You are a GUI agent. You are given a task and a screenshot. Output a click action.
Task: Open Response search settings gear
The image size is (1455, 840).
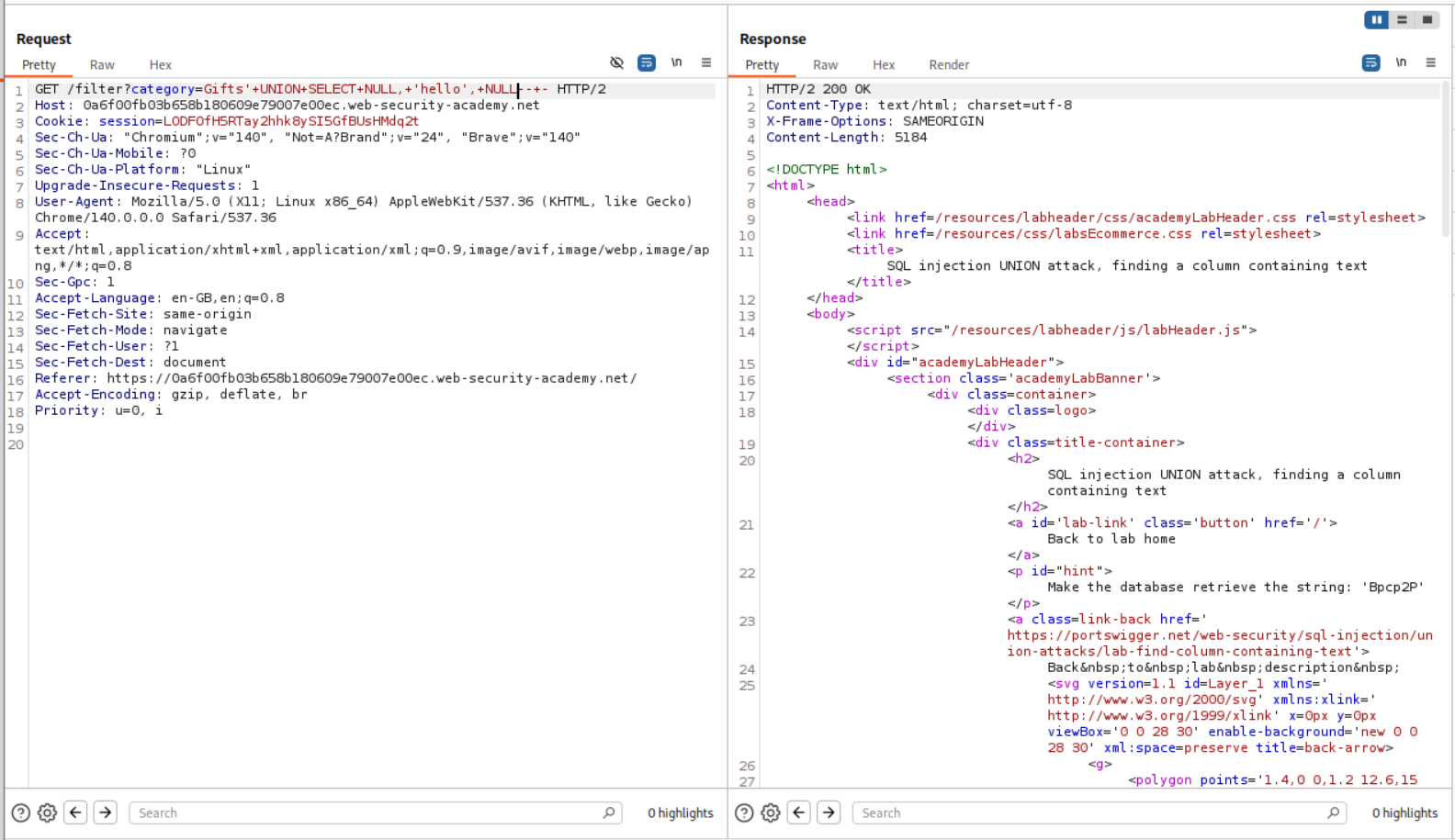pos(771,813)
